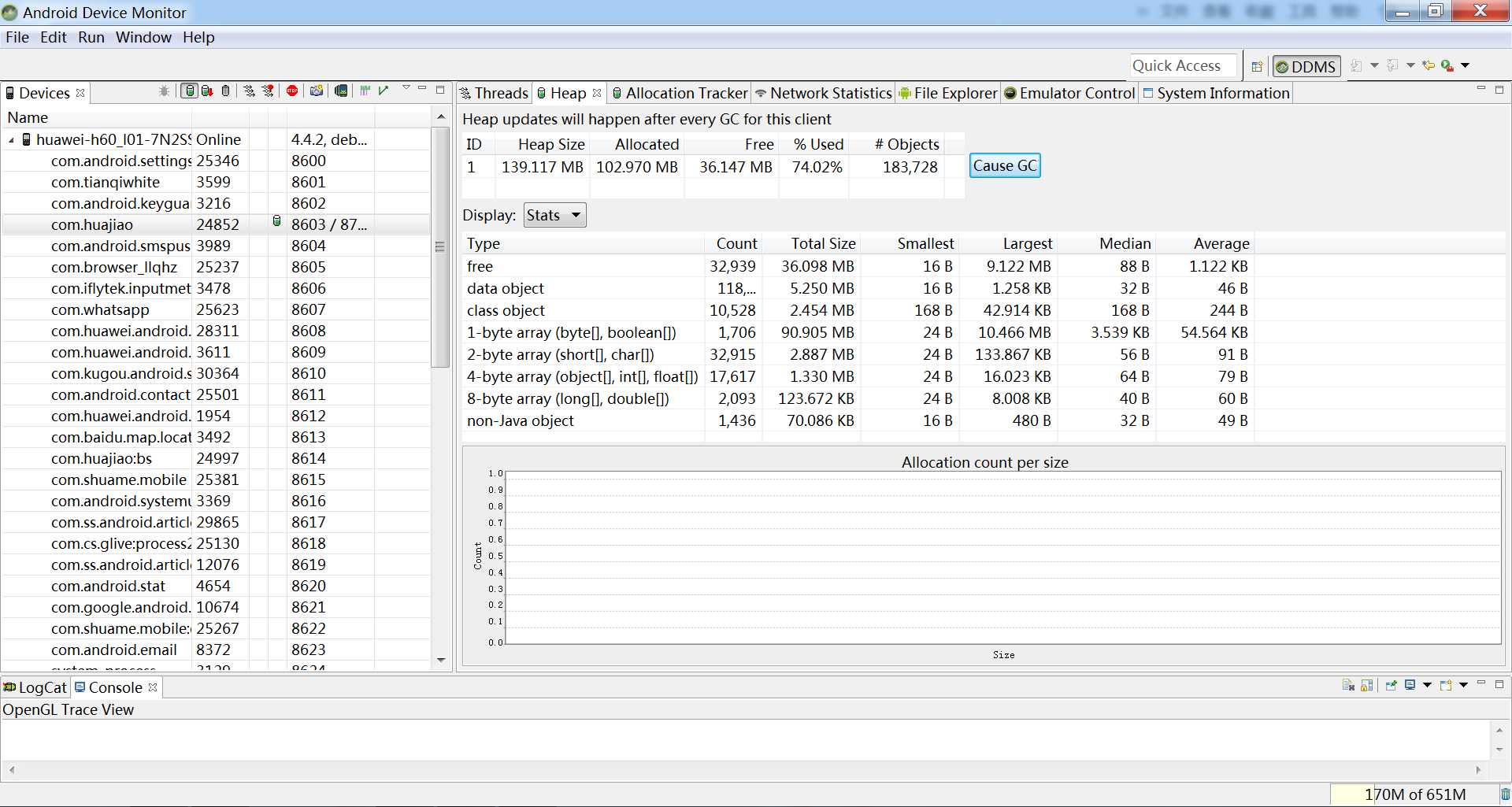The height and width of the screenshot is (807, 1512).
Task: Toggle the Console Scroll Lock icon
Action: (x=1367, y=685)
